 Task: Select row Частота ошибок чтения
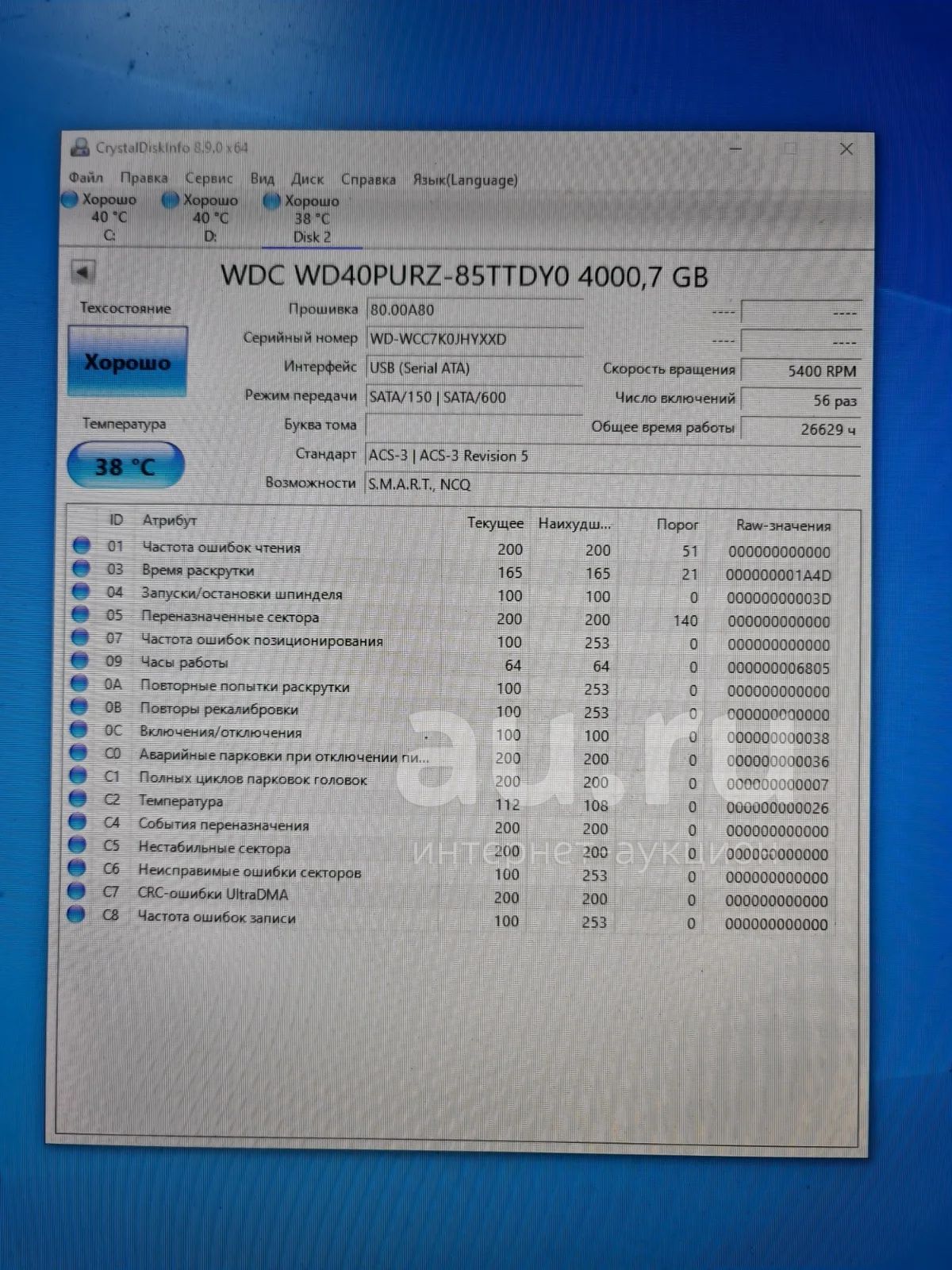point(451,548)
